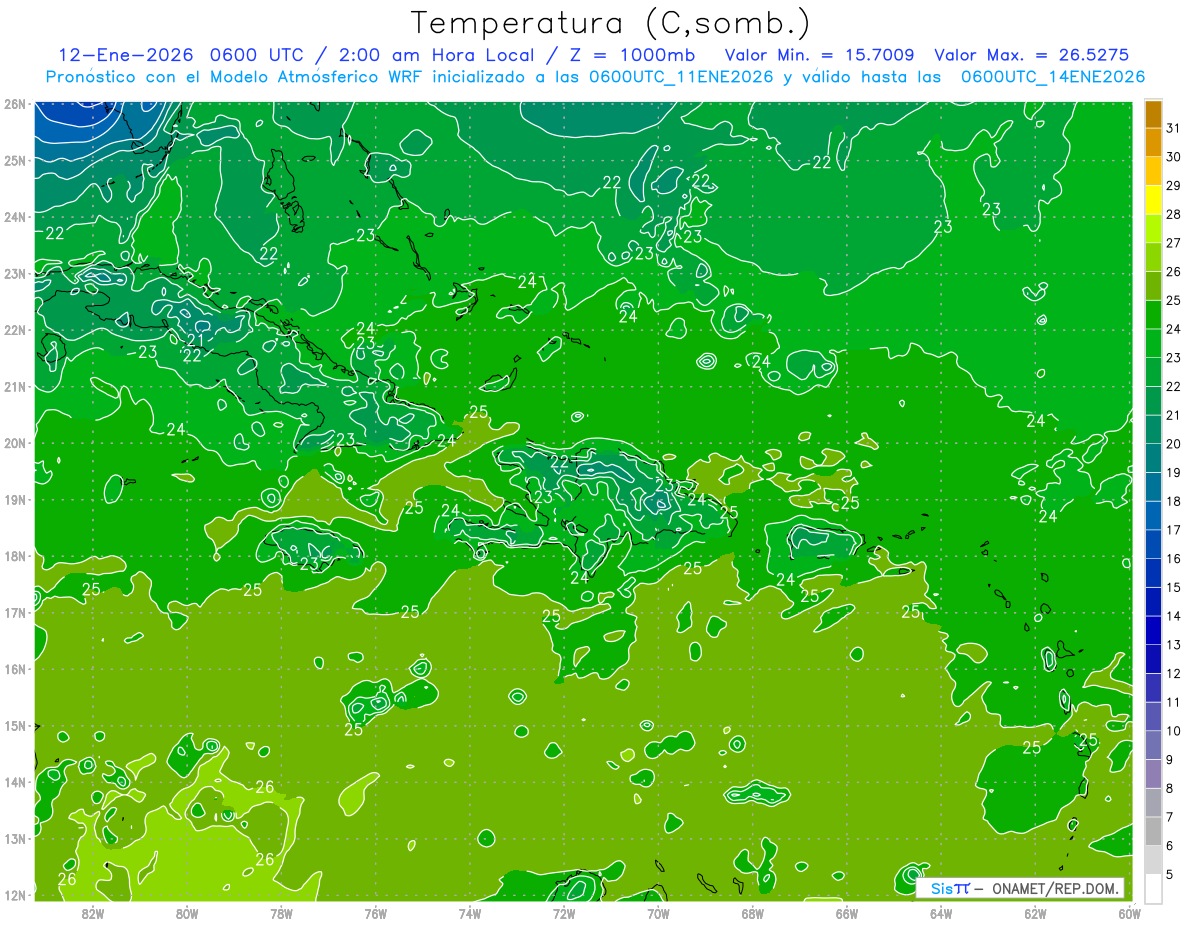This screenshot has width=1200, height=927.
Task: Click the purple swatch between 9 and 10
Action: 1153,745
